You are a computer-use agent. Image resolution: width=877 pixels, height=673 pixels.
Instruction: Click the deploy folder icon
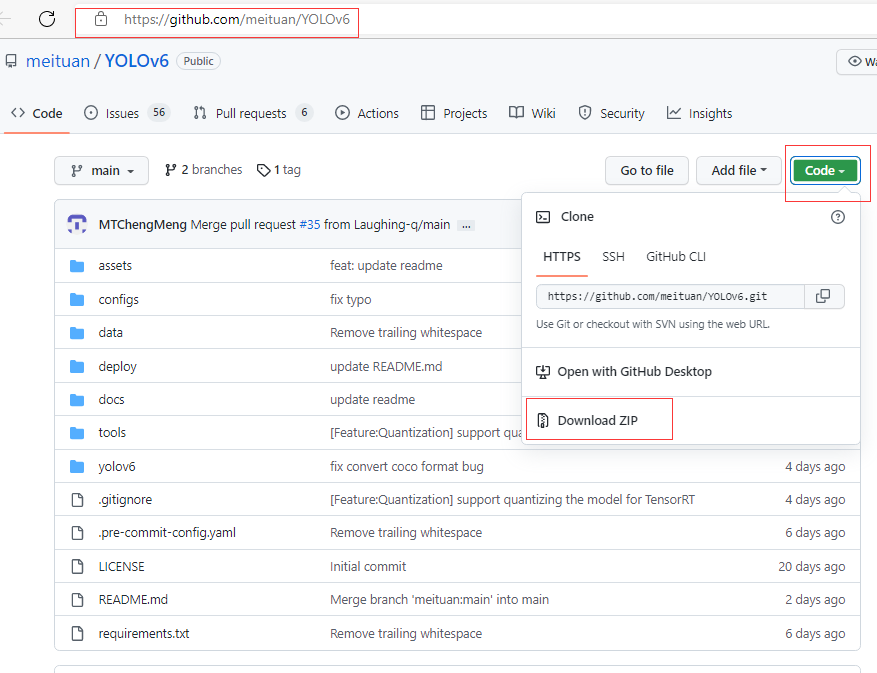(x=77, y=366)
